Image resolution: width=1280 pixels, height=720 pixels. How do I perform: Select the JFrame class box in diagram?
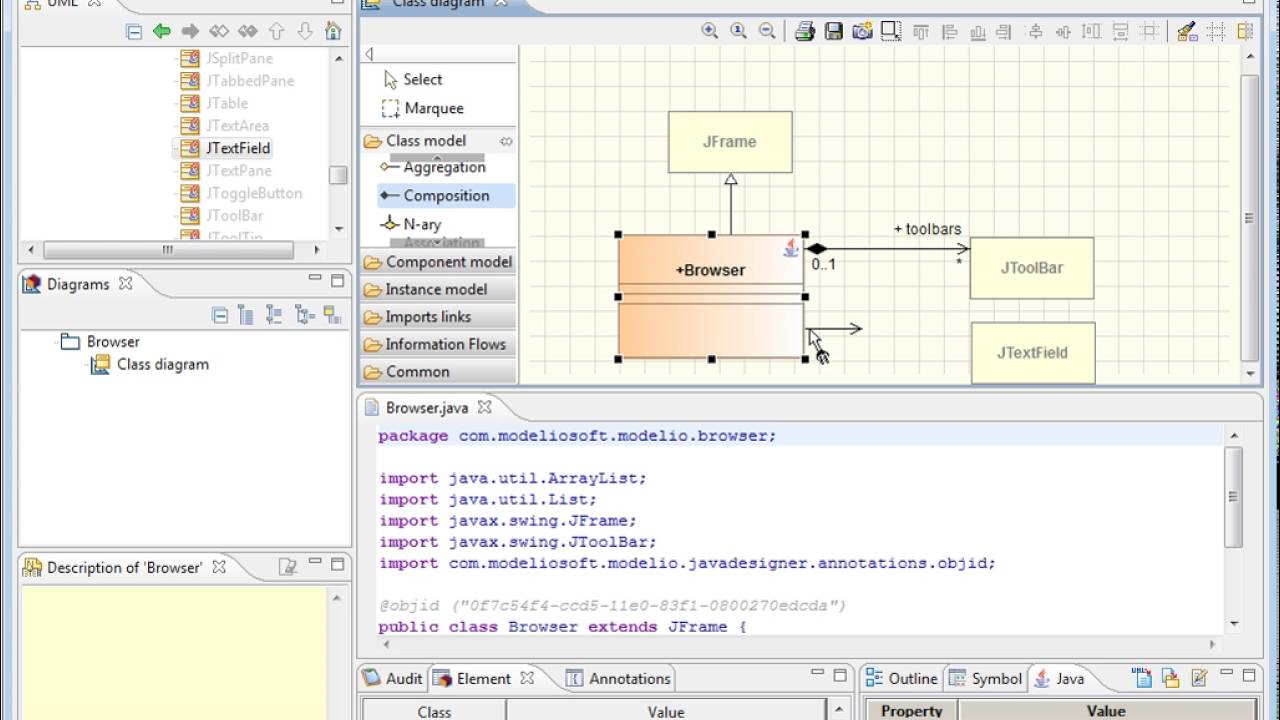tap(730, 142)
